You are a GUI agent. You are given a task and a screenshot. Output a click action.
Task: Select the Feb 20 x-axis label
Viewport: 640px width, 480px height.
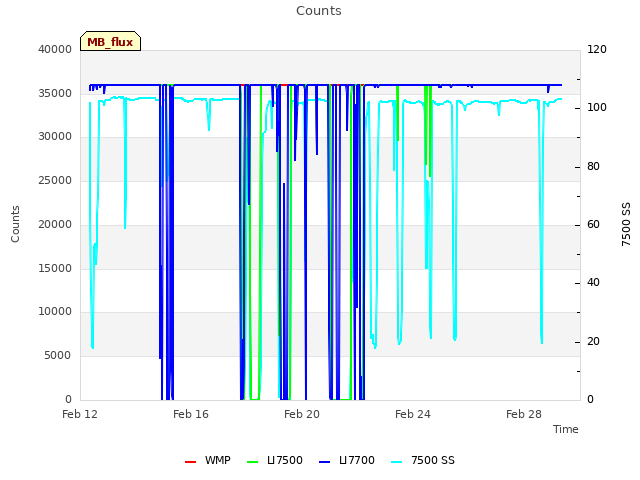click(302, 414)
